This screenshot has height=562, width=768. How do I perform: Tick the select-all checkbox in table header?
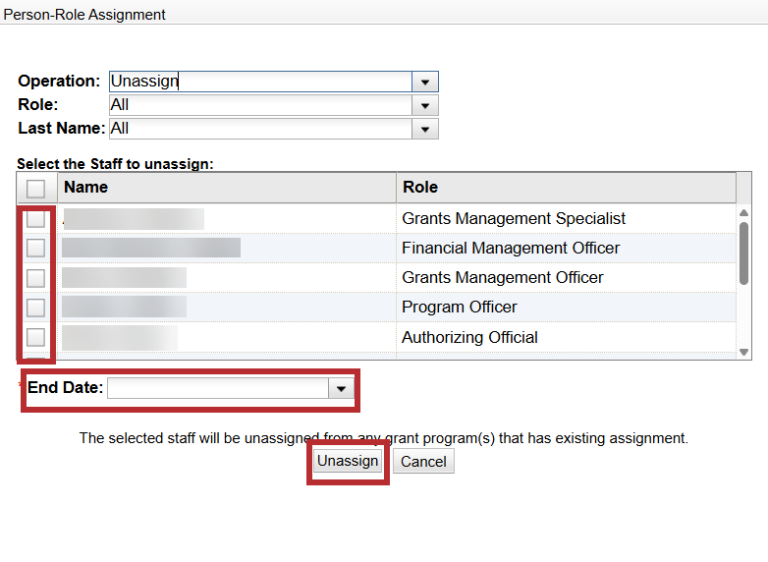[x=36, y=188]
